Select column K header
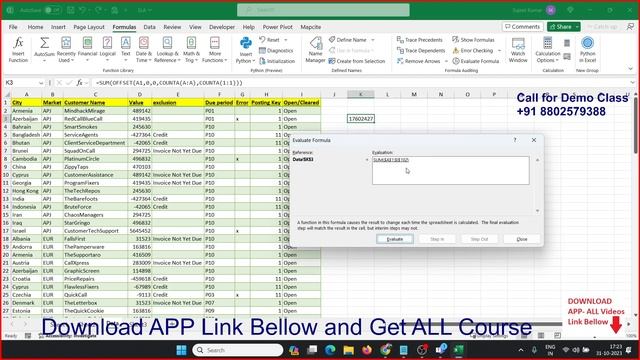Screen dimensions: 640x360 (361, 94)
